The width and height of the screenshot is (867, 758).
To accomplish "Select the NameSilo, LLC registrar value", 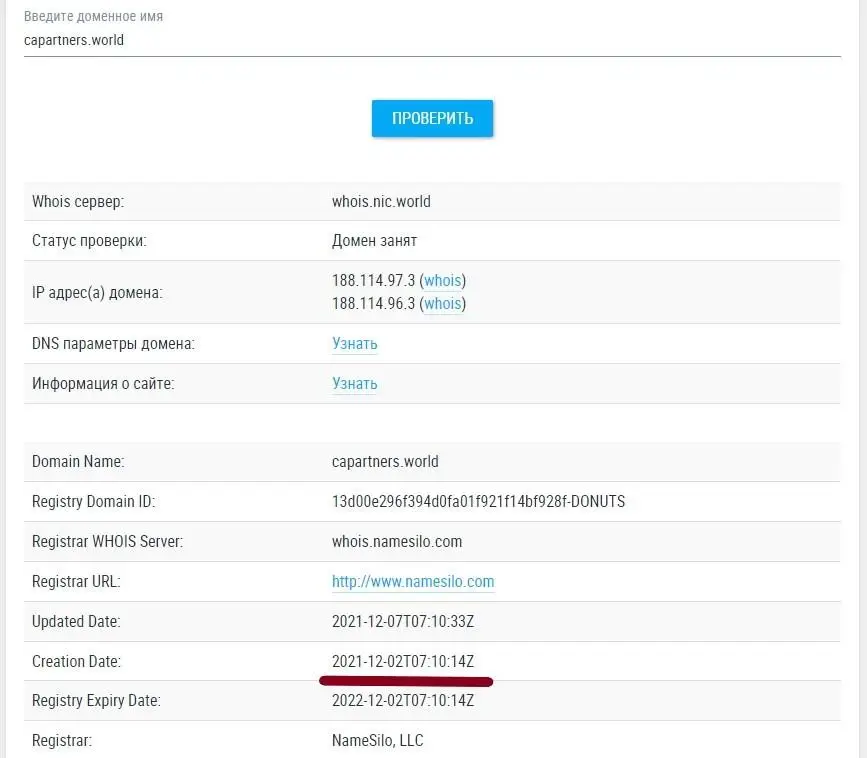I will 378,741.
